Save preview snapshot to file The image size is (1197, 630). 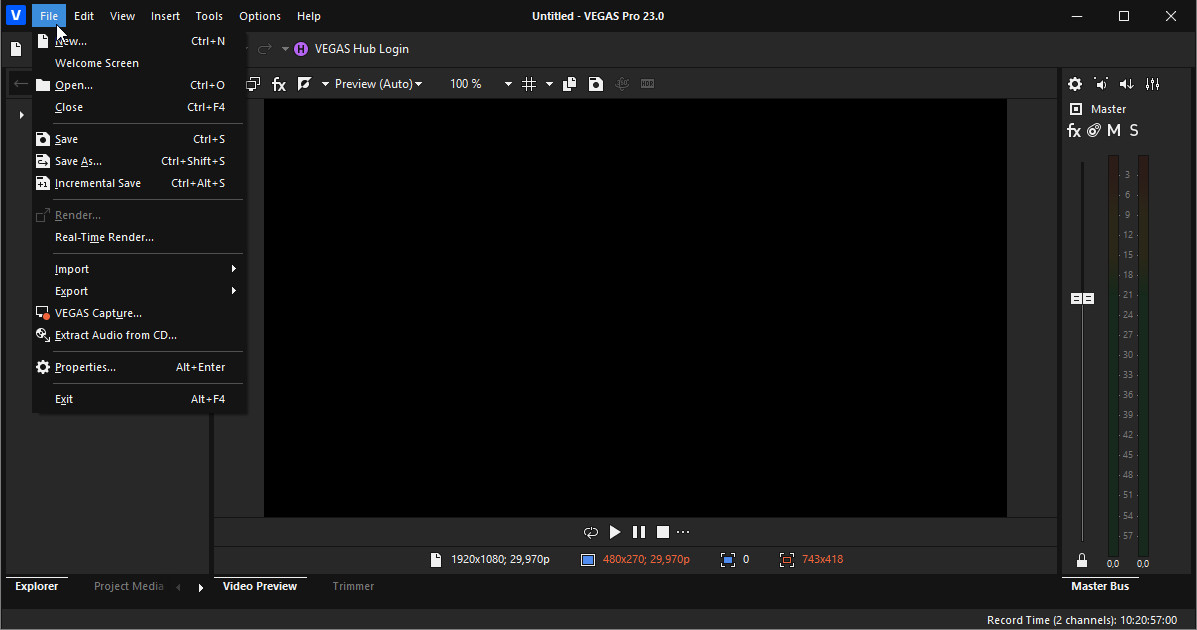[596, 84]
